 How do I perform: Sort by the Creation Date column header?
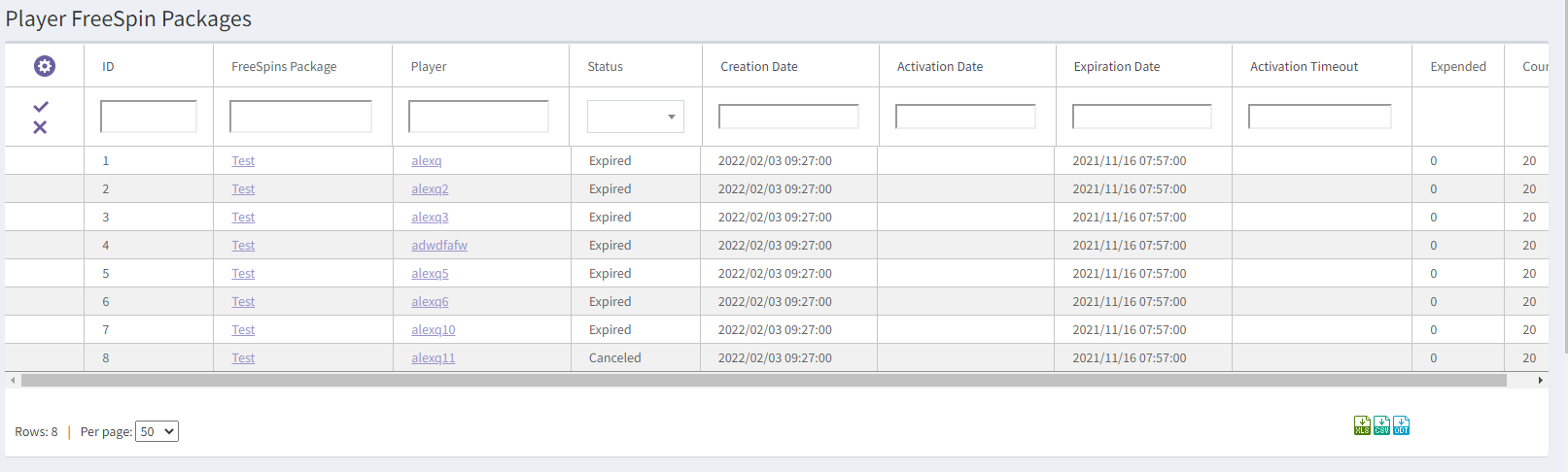[758, 66]
